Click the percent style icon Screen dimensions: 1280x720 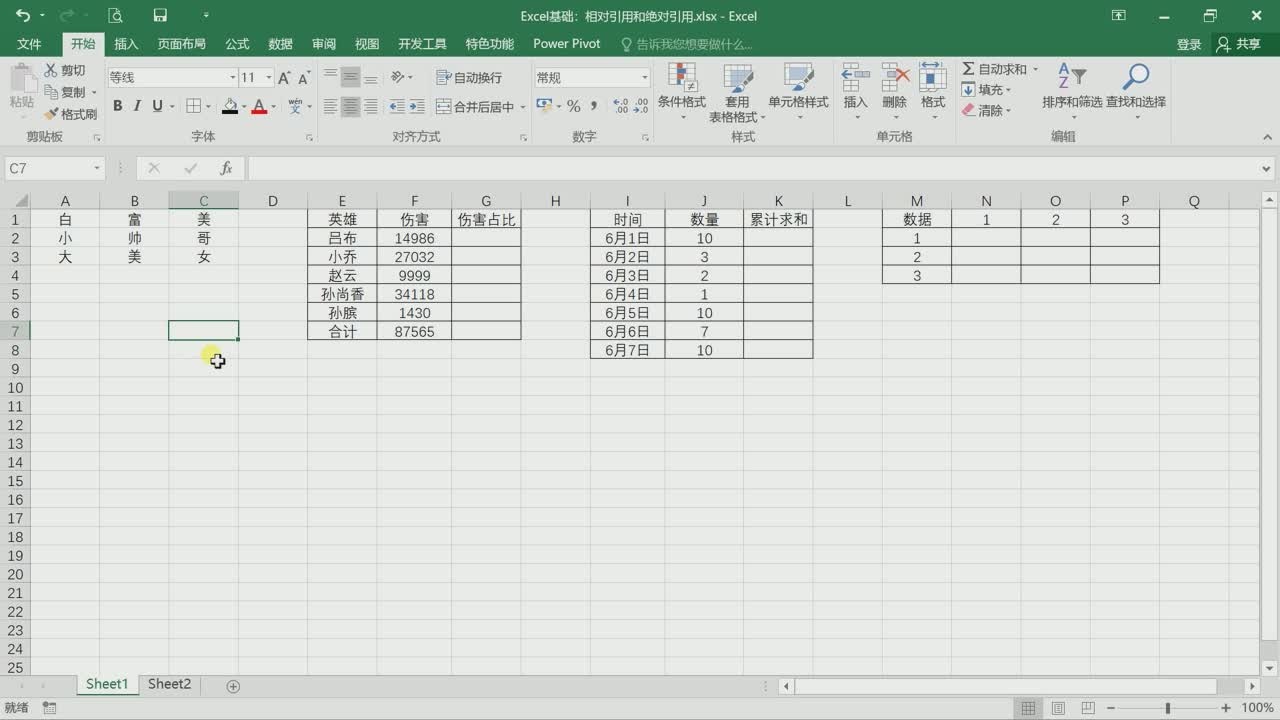point(573,106)
